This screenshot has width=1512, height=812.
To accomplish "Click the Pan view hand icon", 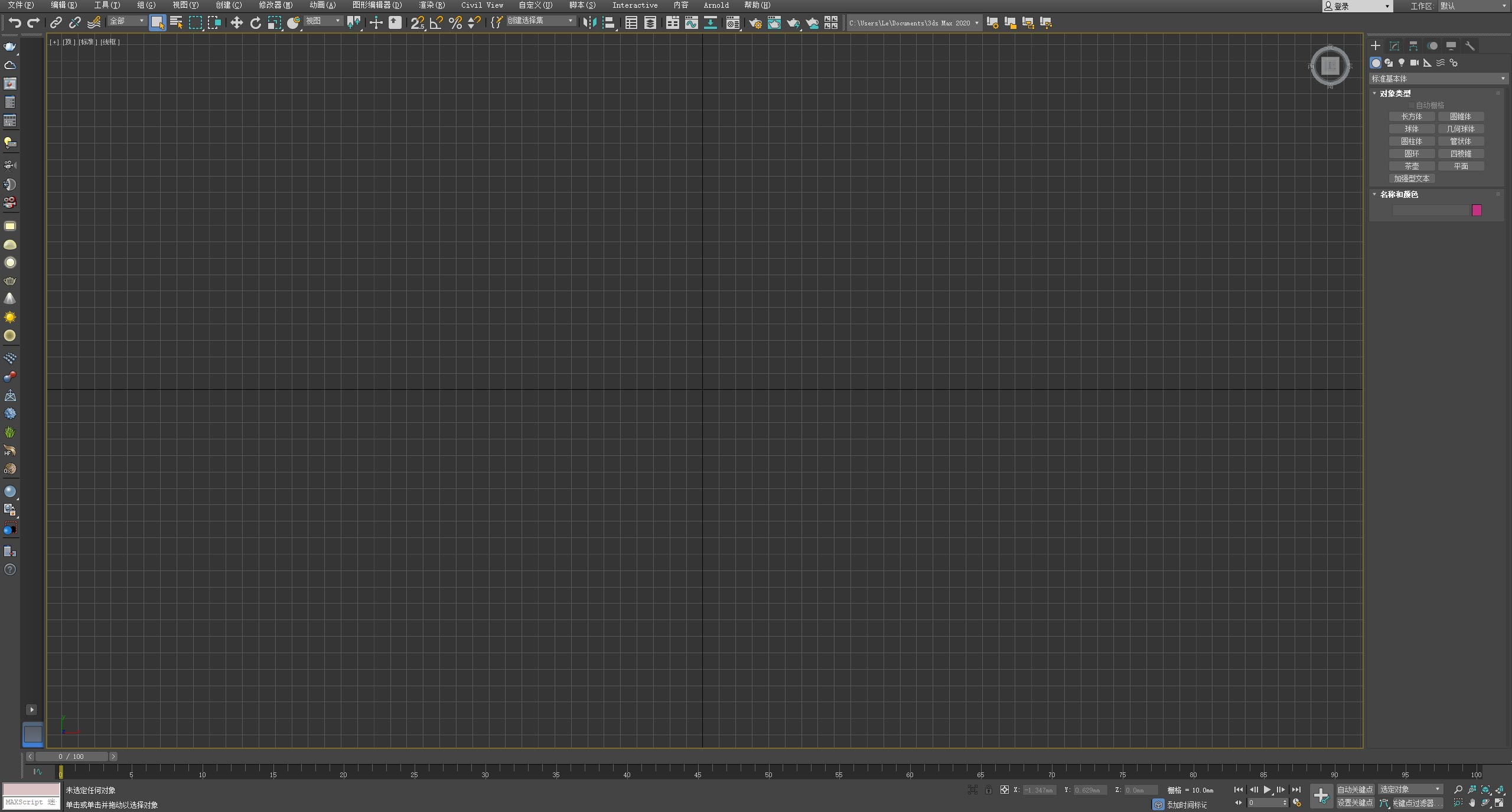I will pyautogui.click(x=1472, y=803).
